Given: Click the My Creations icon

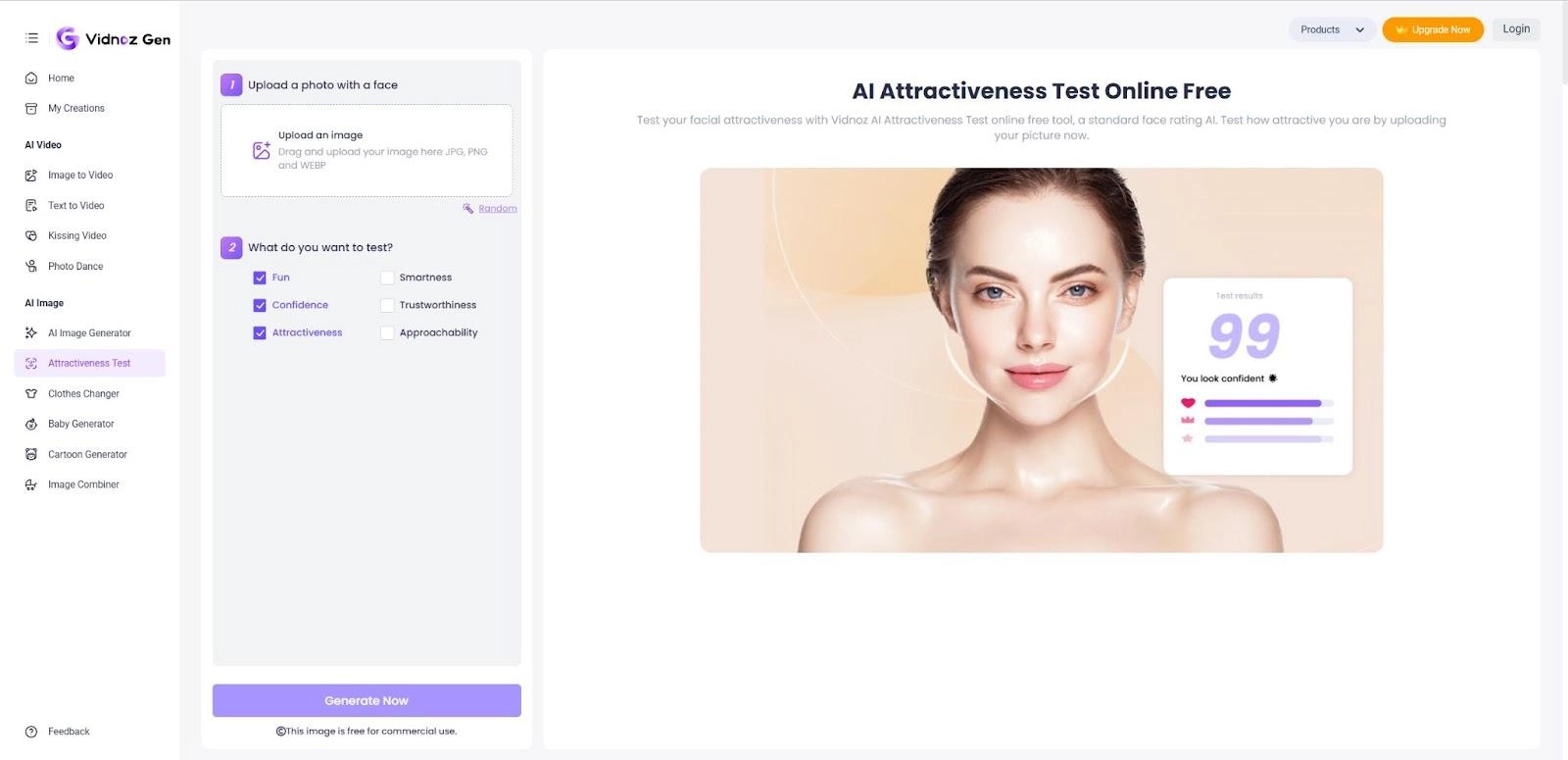Looking at the screenshot, I should pos(31,109).
